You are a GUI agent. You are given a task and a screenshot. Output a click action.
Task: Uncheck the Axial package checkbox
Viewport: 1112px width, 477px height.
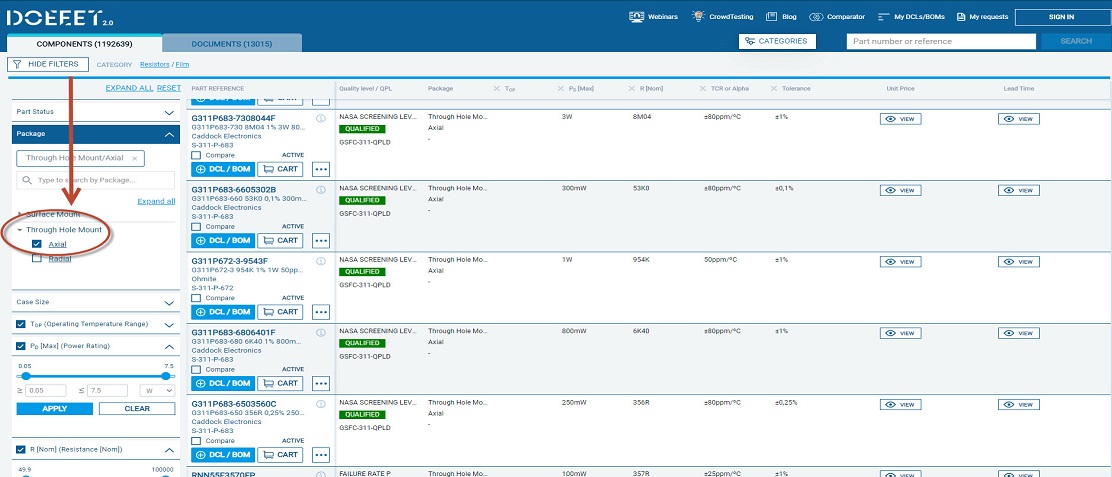[37, 244]
